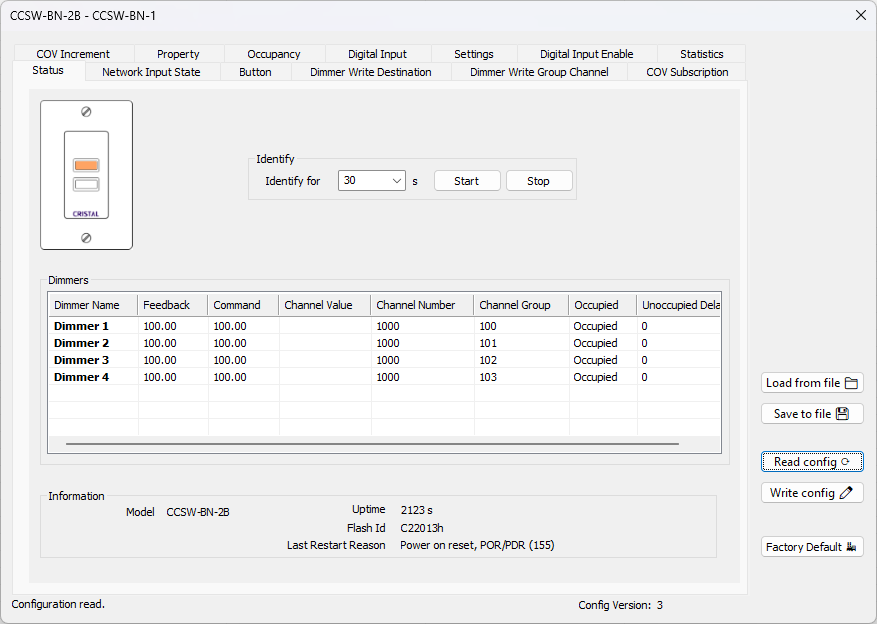Viewport: 877px width, 624px height.
Task: Click the Flash Id value C22013h
Action: click(x=422, y=528)
